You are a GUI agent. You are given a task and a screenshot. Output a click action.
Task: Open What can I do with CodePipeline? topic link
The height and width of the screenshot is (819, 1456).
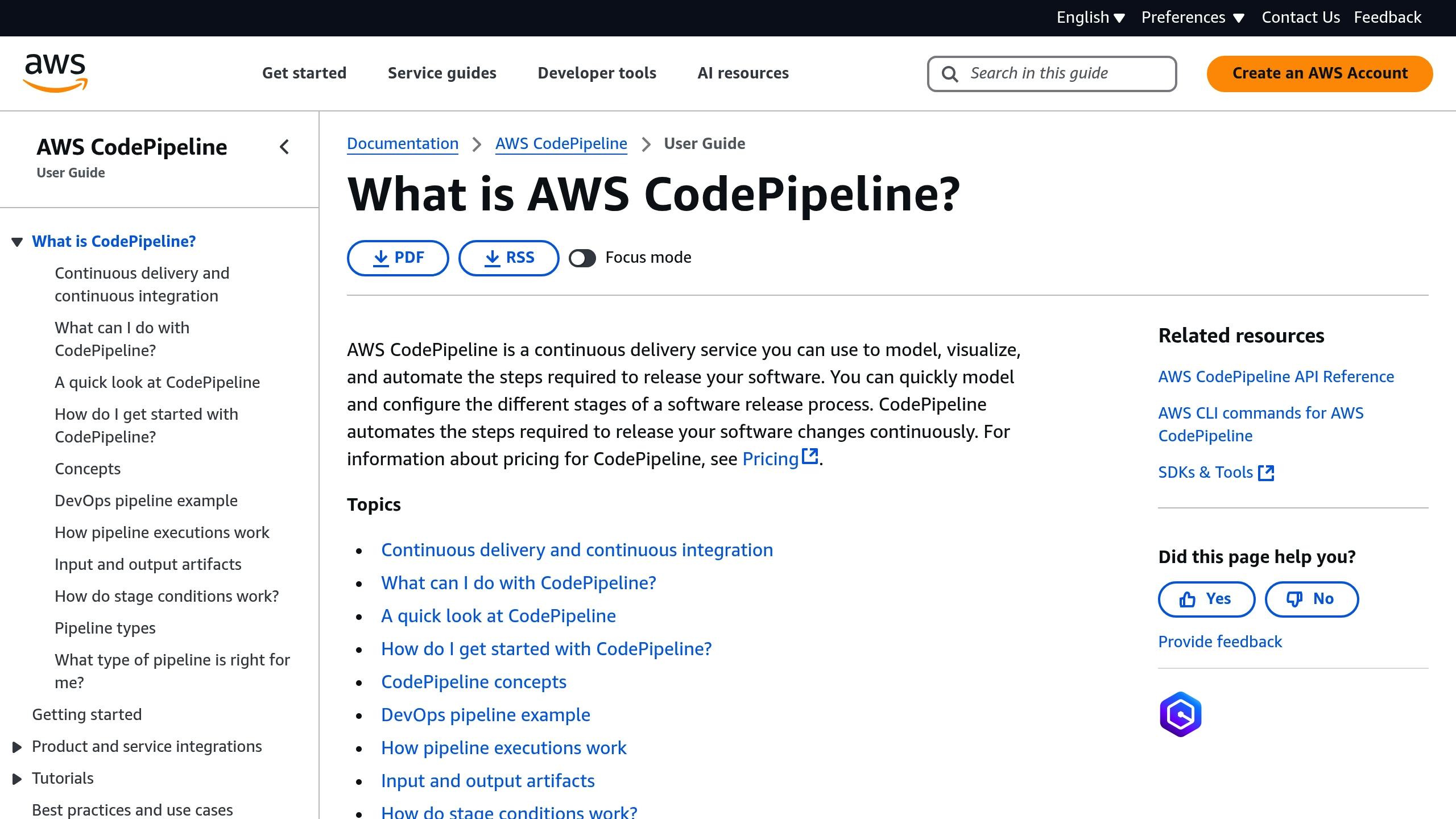click(x=519, y=584)
